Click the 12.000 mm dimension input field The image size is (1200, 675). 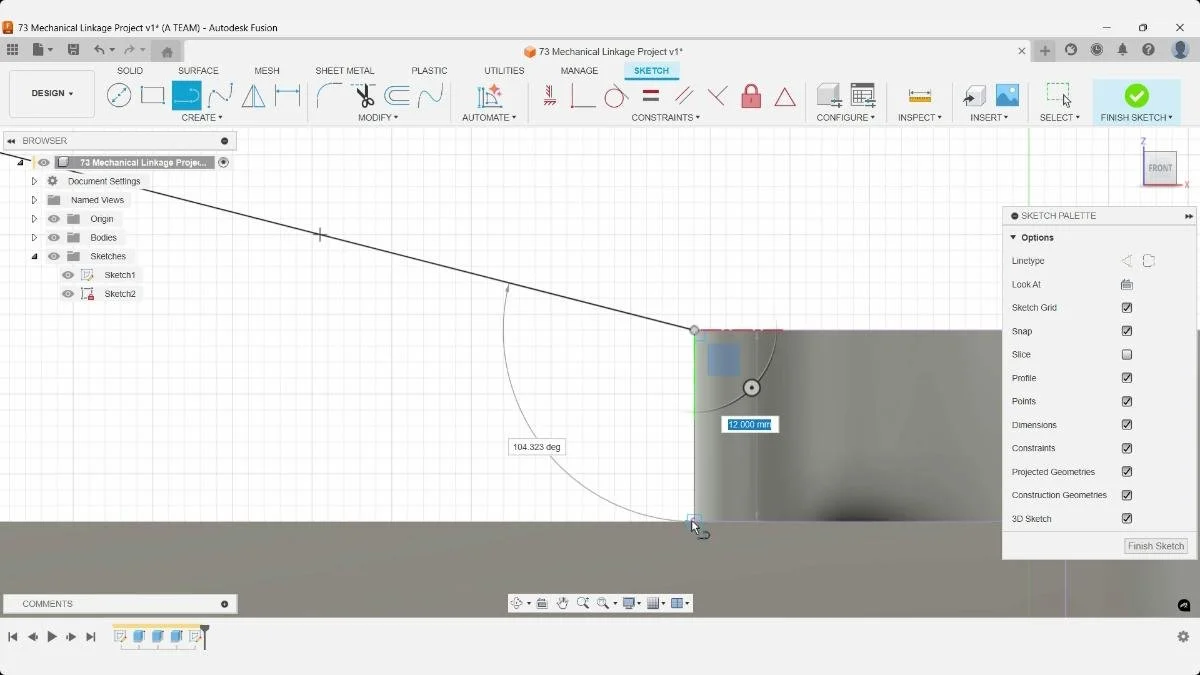click(x=750, y=424)
